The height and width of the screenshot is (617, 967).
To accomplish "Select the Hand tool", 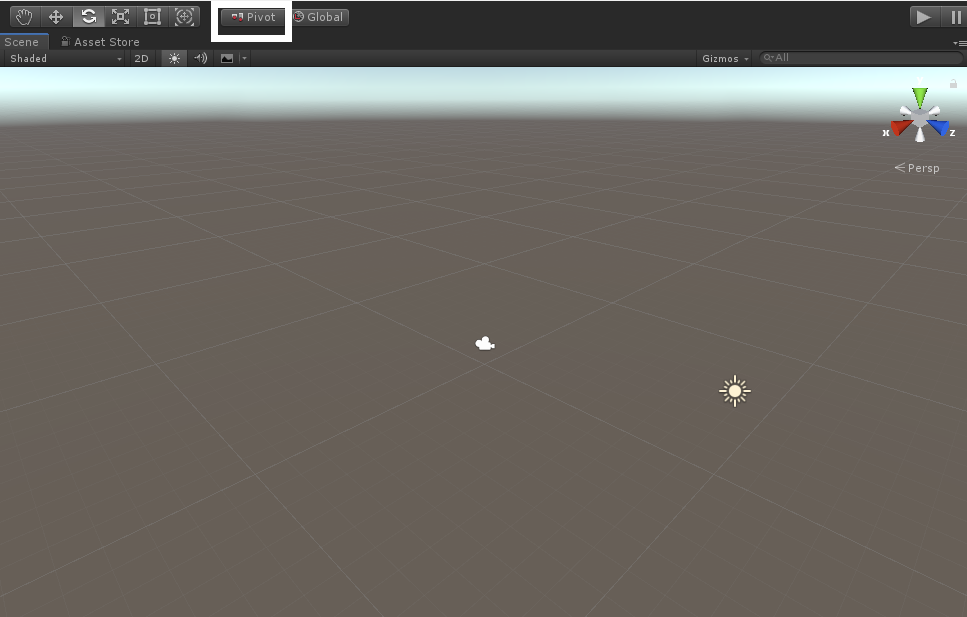I will [22, 16].
